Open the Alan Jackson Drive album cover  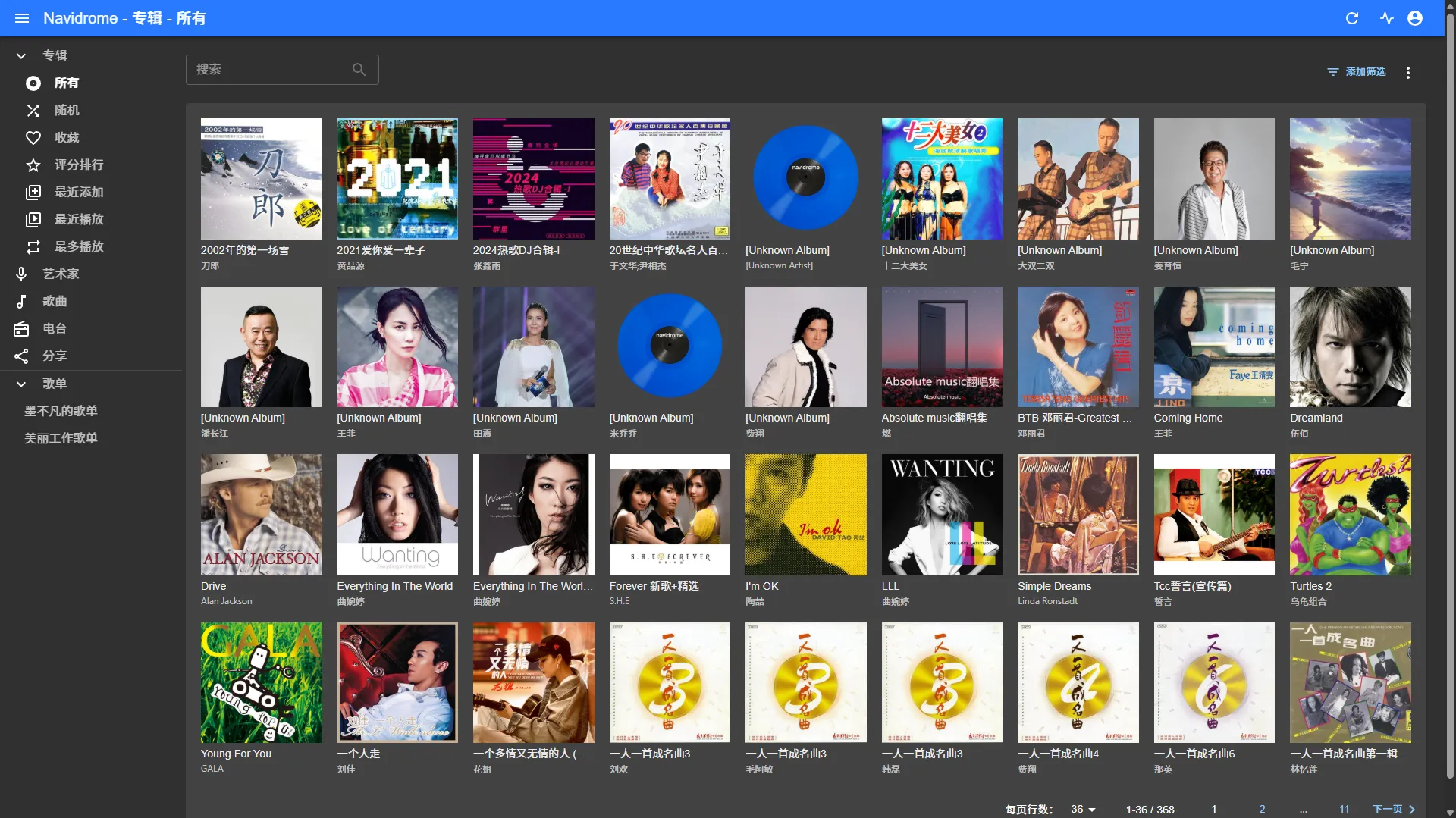(x=261, y=515)
